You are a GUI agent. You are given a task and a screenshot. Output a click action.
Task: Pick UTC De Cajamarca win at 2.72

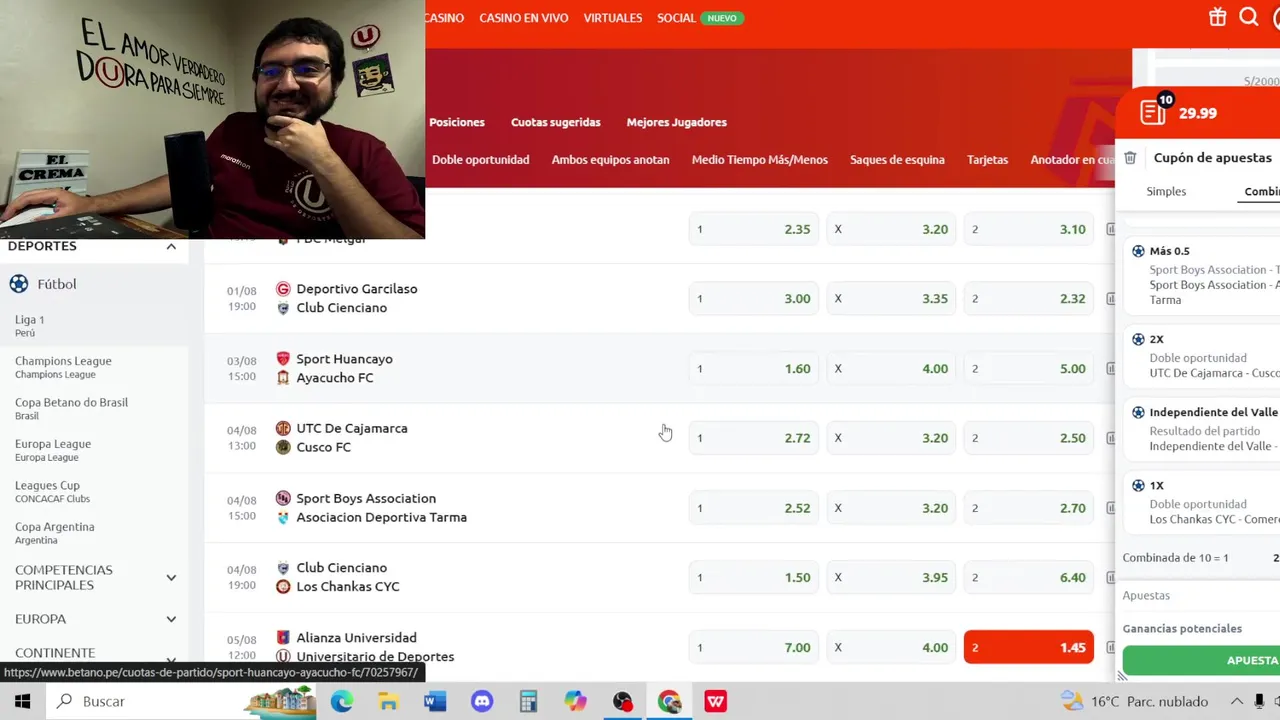754,438
